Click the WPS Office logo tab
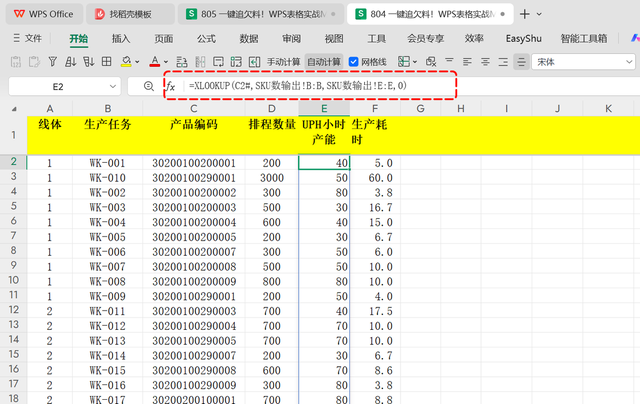 (44, 14)
